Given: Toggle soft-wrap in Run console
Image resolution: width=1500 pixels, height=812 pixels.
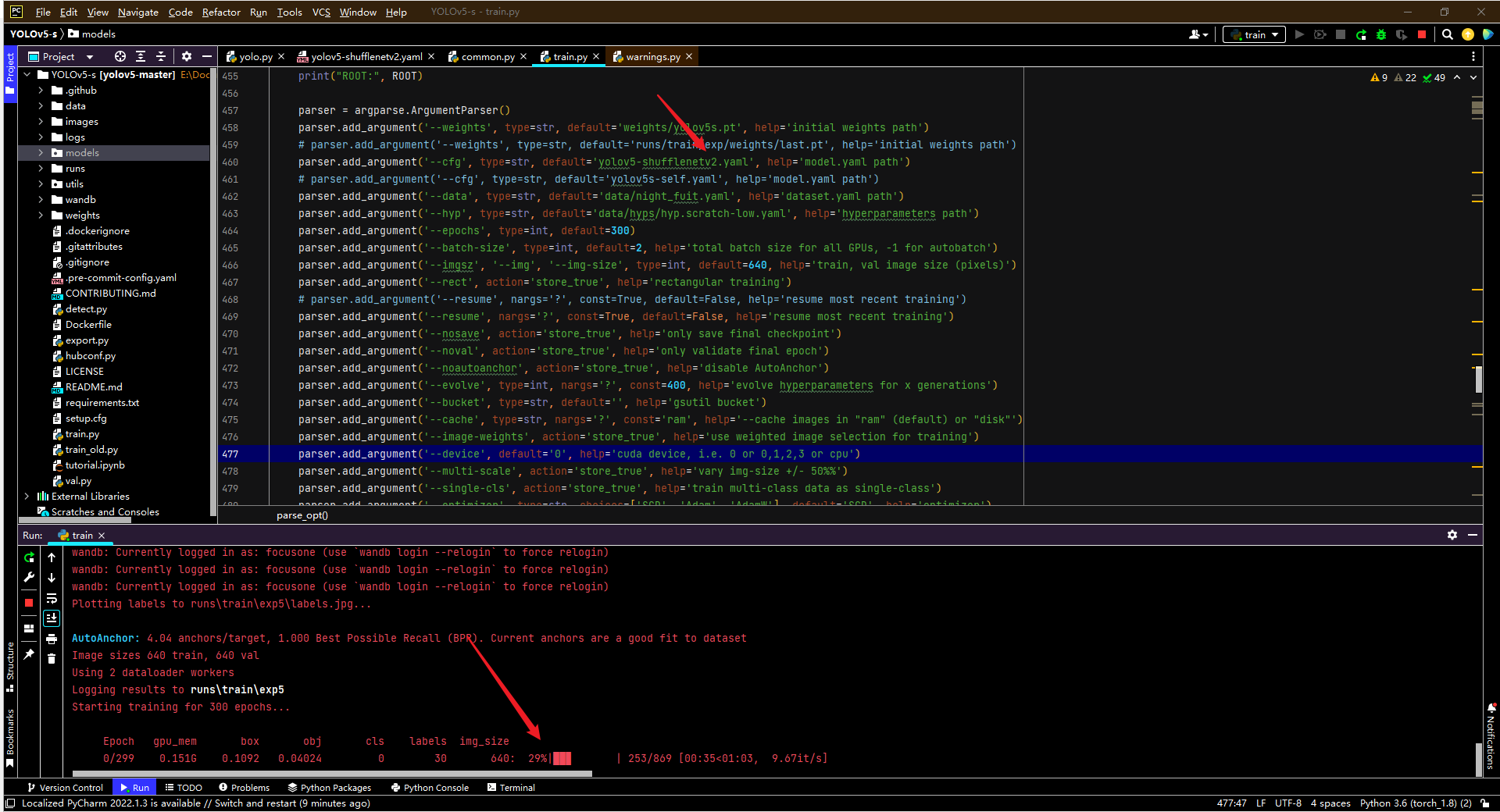Looking at the screenshot, I should pyautogui.click(x=52, y=598).
